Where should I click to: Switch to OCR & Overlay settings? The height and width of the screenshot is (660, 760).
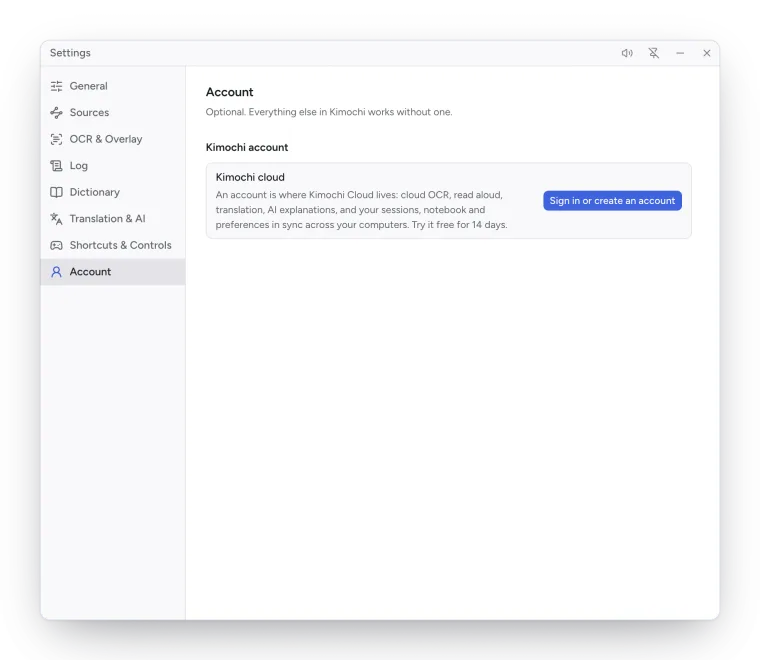113,140
